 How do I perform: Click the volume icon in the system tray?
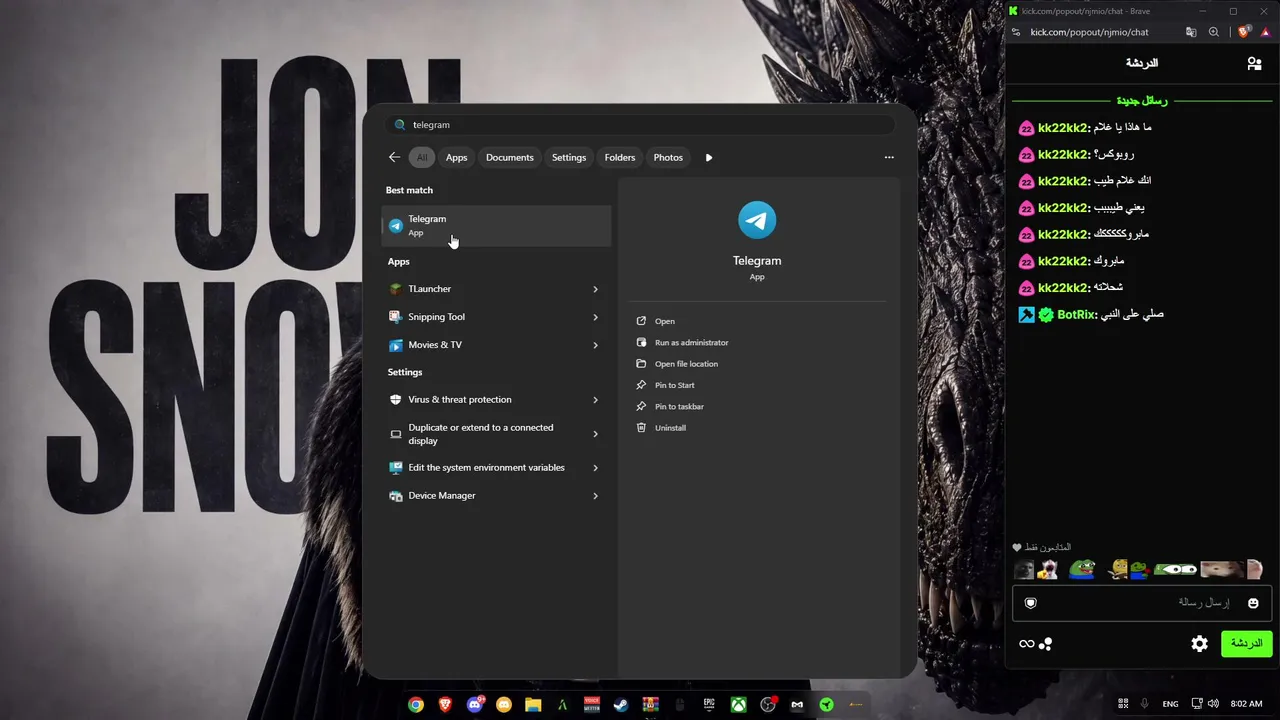pos(1213,704)
